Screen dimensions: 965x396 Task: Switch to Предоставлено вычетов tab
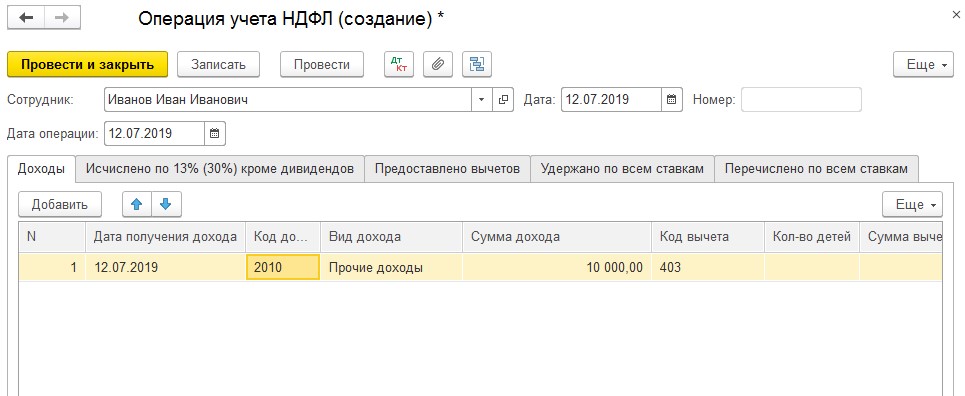(447, 169)
